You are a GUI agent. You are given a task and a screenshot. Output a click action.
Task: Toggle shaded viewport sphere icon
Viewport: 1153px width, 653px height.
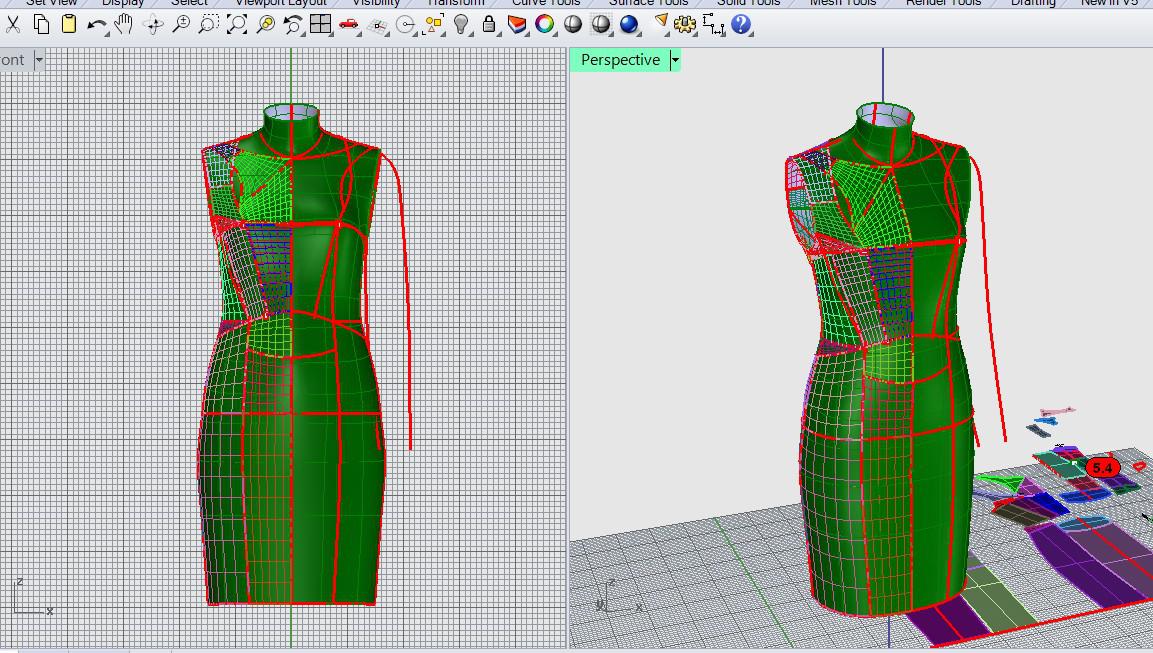click(x=573, y=24)
